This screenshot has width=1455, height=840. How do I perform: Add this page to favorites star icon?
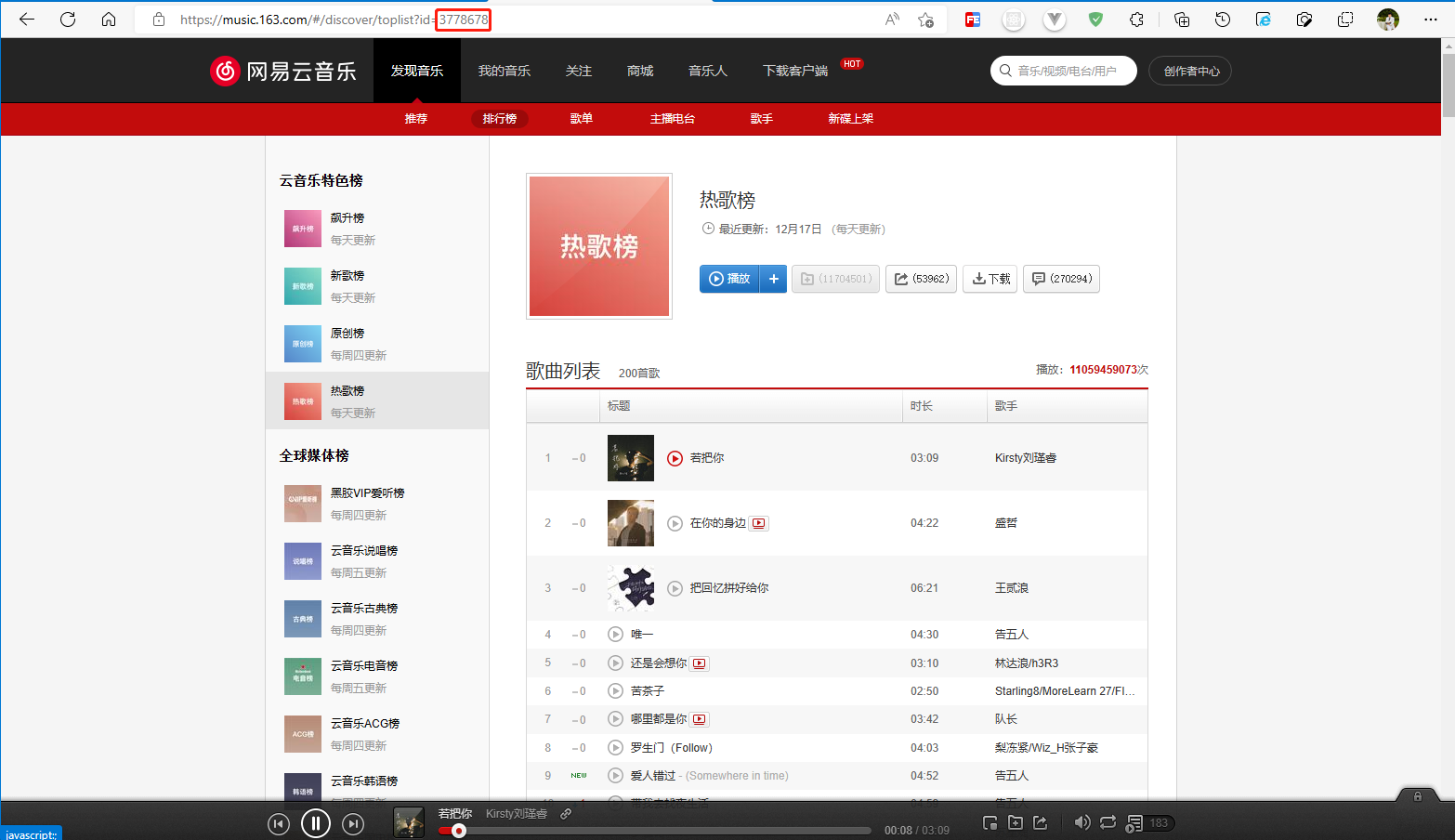tap(925, 19)
